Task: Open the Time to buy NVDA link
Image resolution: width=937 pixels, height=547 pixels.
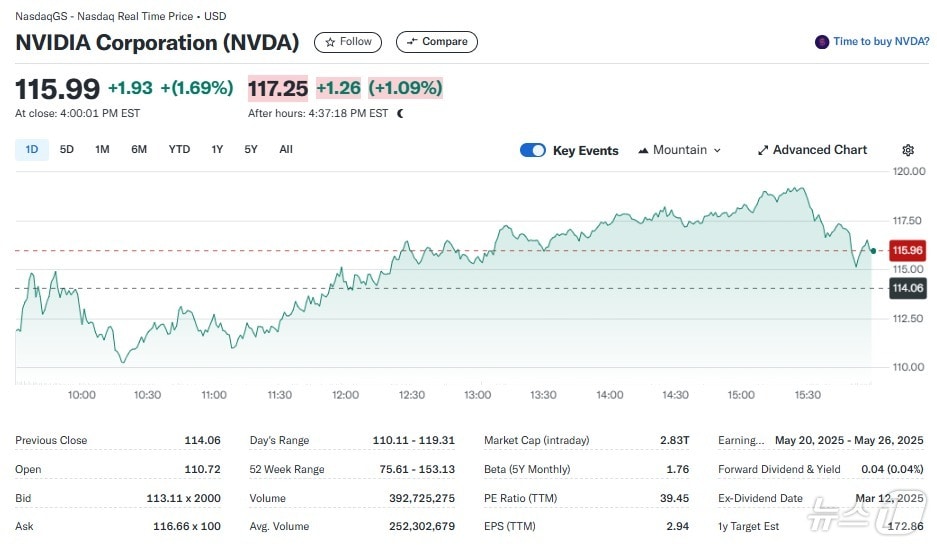Action: click(x=881, y=42)
